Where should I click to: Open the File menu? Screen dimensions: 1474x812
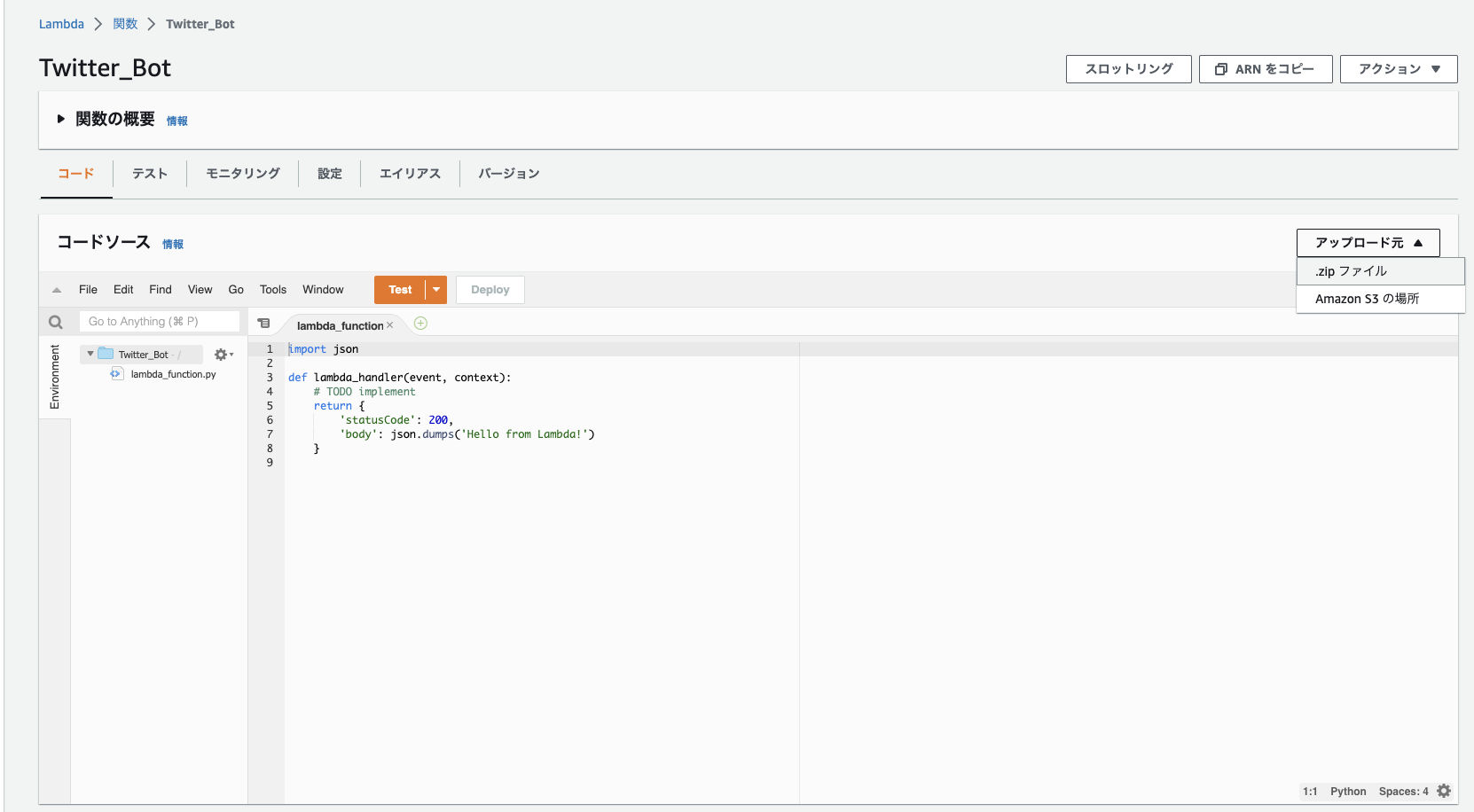pyautogui.click(x=88, y=290)
